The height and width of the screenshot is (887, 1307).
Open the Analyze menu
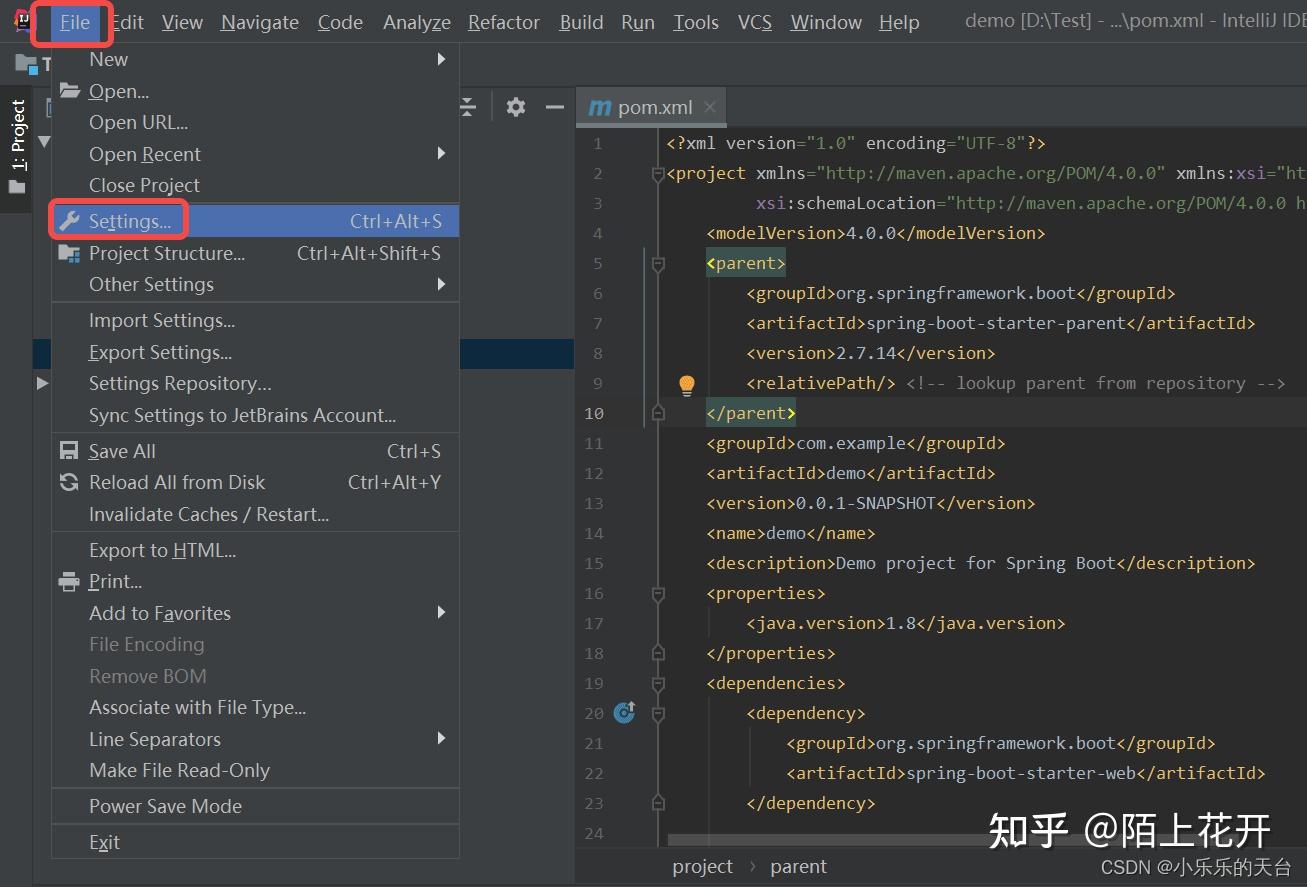pos(417,22)
